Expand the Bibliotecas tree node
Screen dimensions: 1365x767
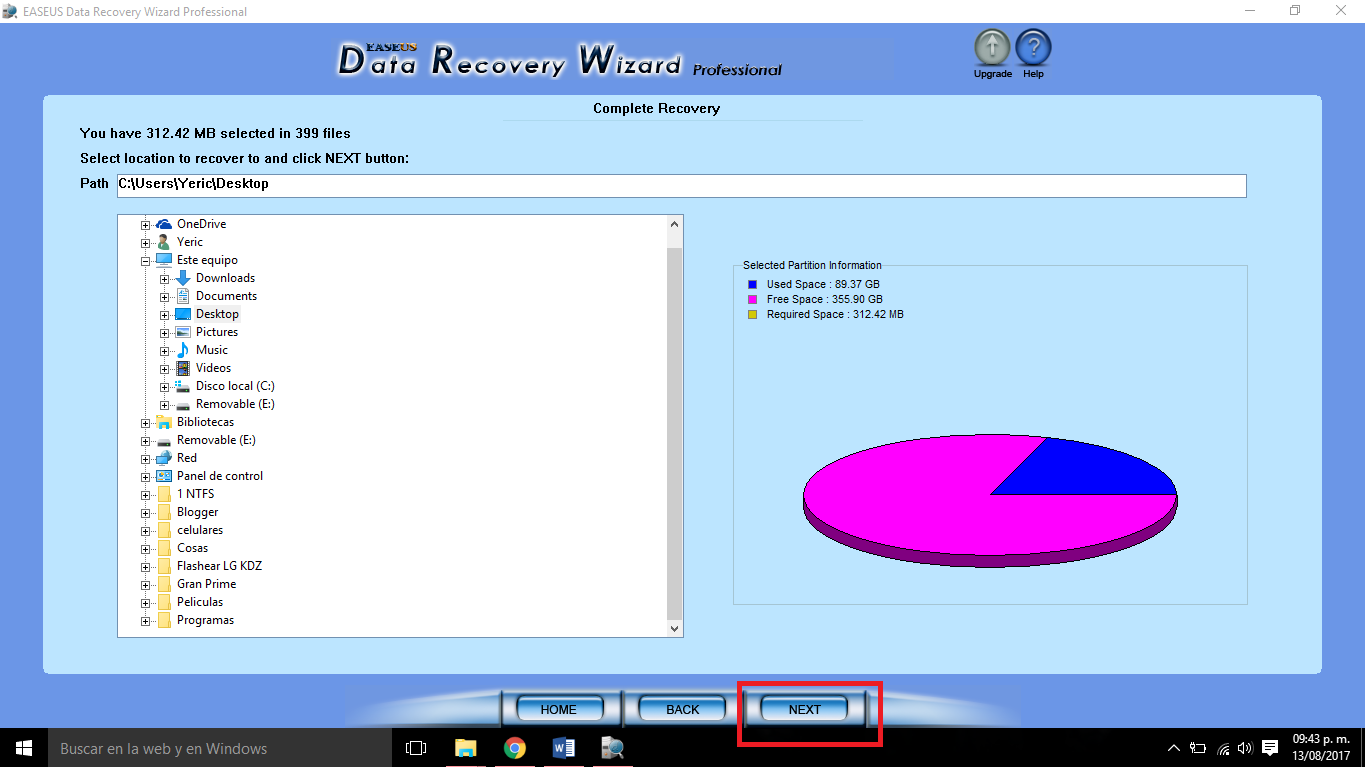click(146, 422)
